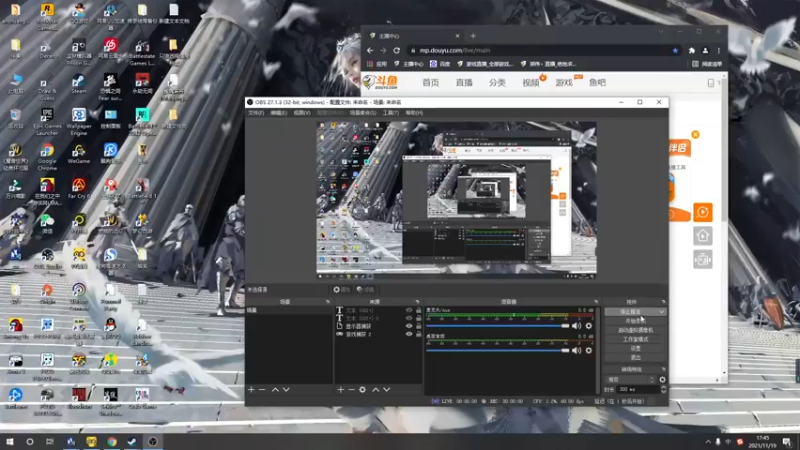Screen dimensions: 800x450
Task: Open source properties gear under sources list
Action: click(362, 389)
